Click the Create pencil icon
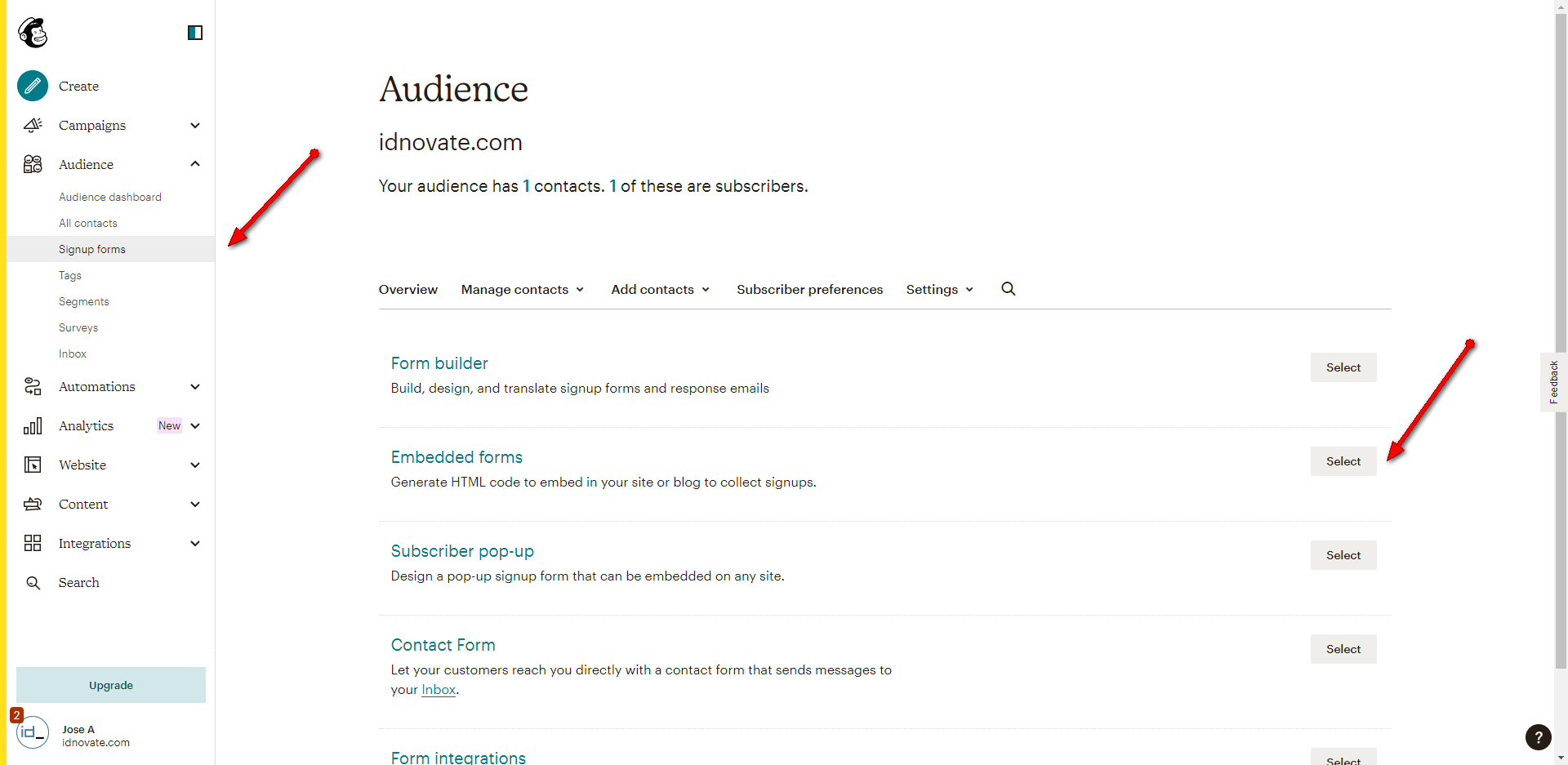This screenshot has width=1568, height=765. coord(33,86)
